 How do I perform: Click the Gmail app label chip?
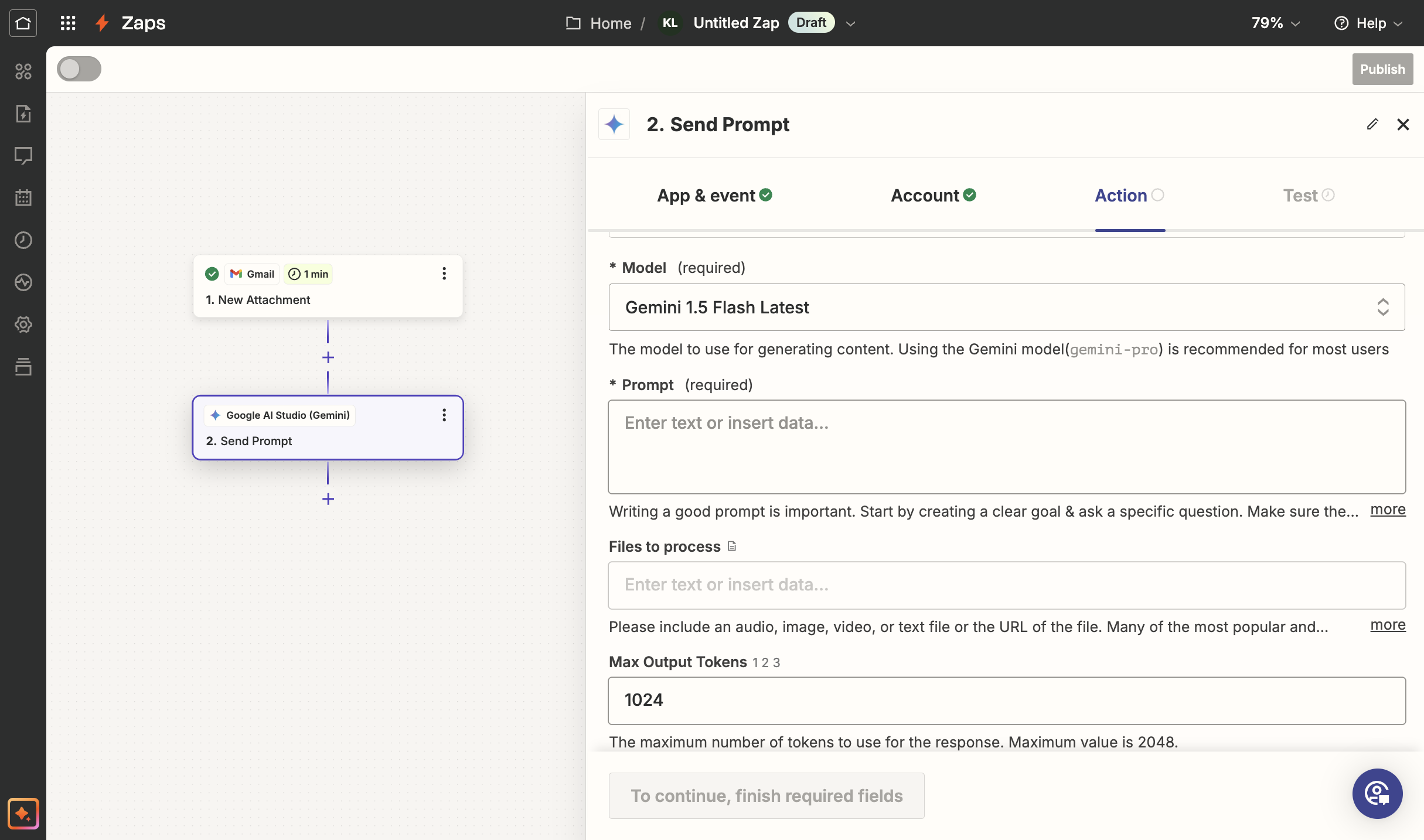[252, 274]
